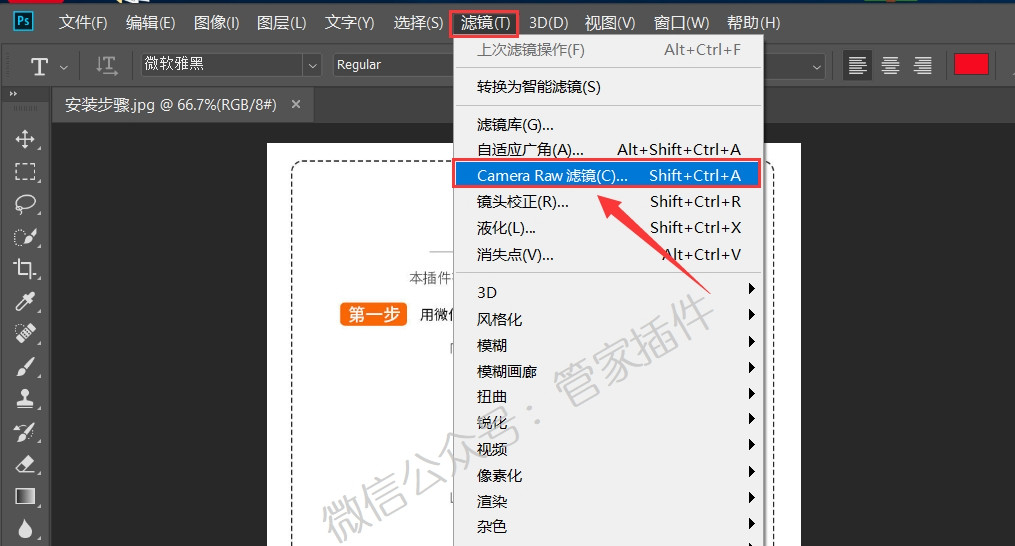Screen dimensions: 1015x546
Task: Open the 选择(S) menu
Action: 418,23
